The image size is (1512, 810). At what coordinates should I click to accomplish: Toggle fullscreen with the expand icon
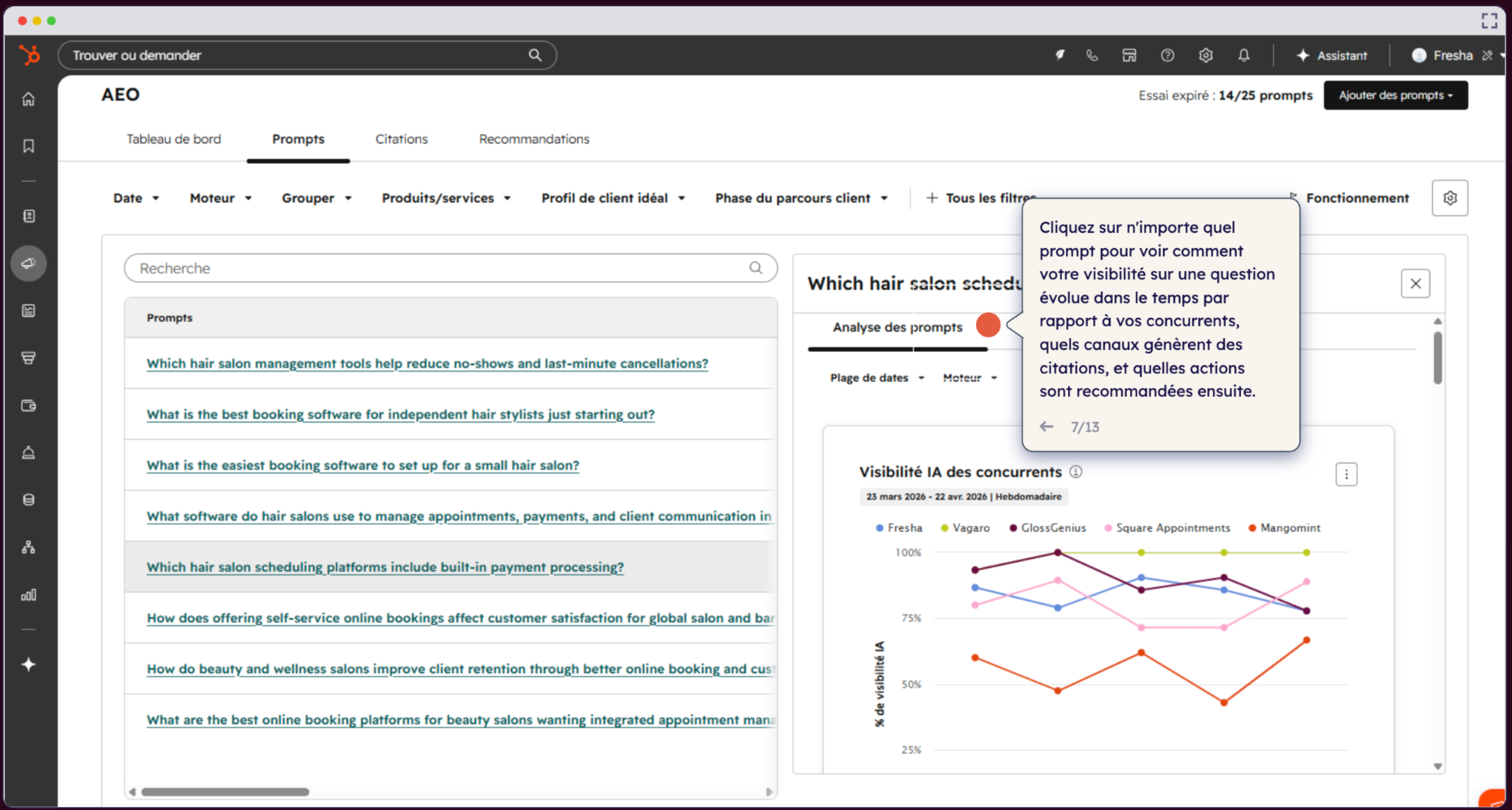pos(1490,21)
